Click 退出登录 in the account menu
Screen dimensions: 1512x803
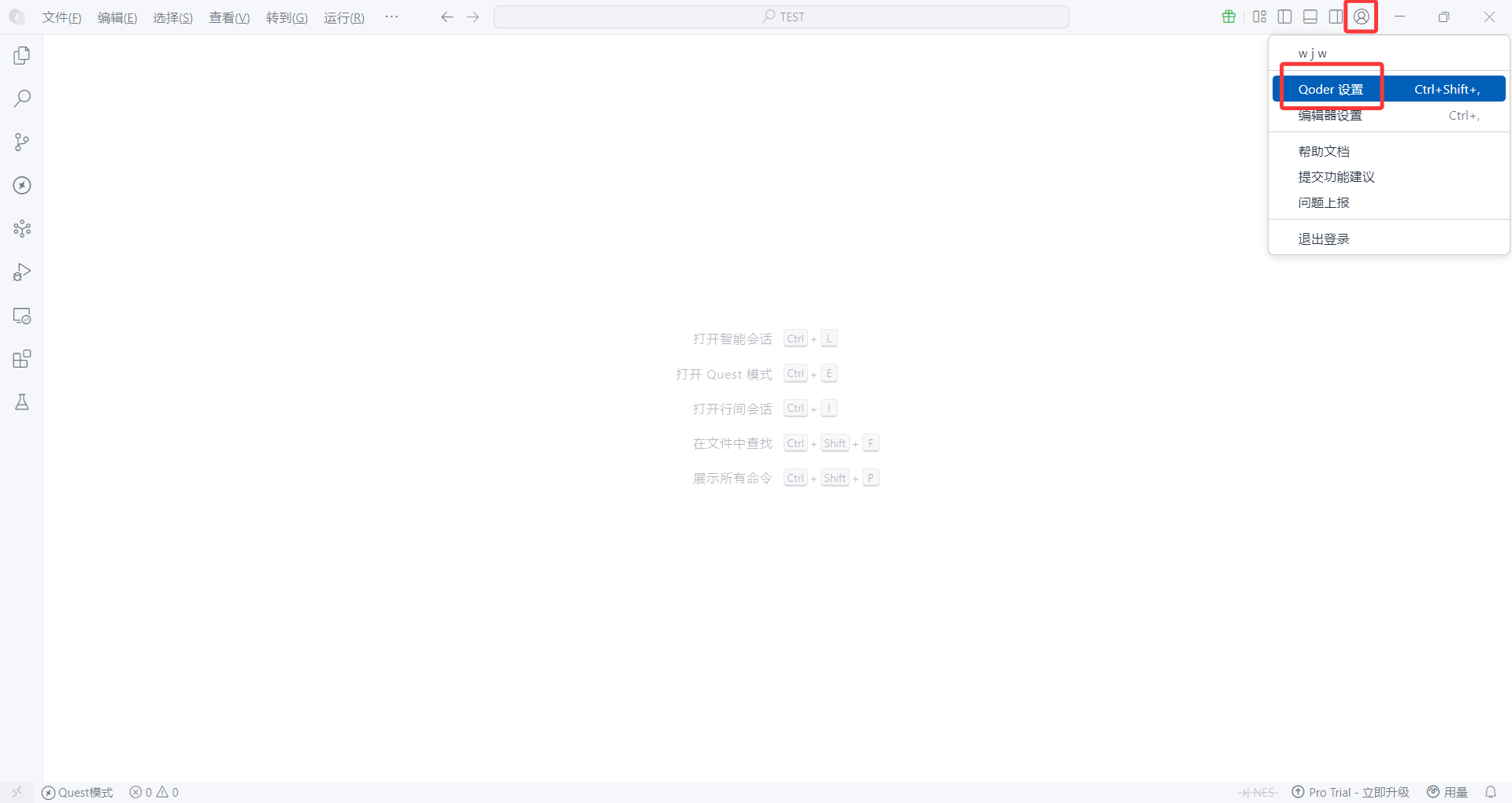[1324, 238]
